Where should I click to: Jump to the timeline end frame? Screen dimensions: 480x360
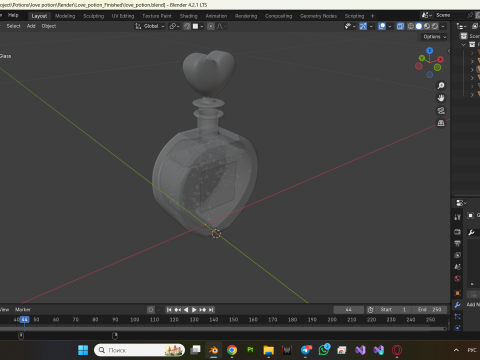pos(211,310)
